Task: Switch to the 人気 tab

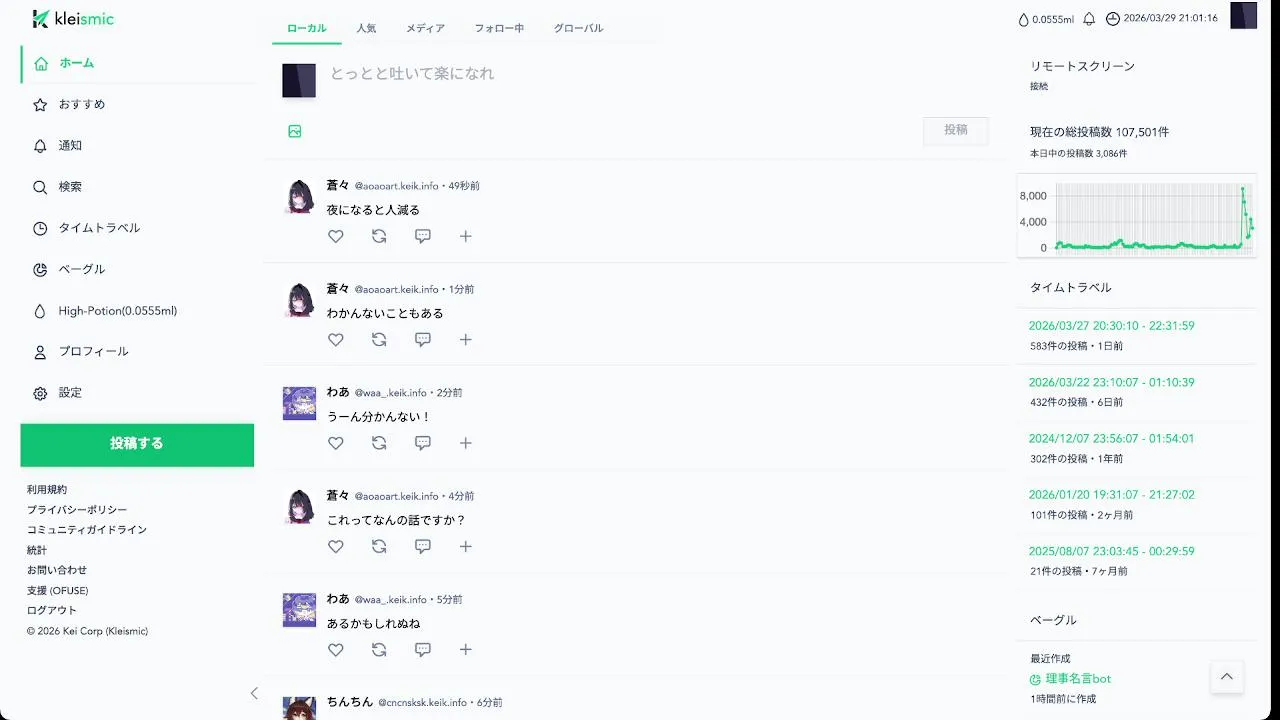Action: (x=366, y=28)
